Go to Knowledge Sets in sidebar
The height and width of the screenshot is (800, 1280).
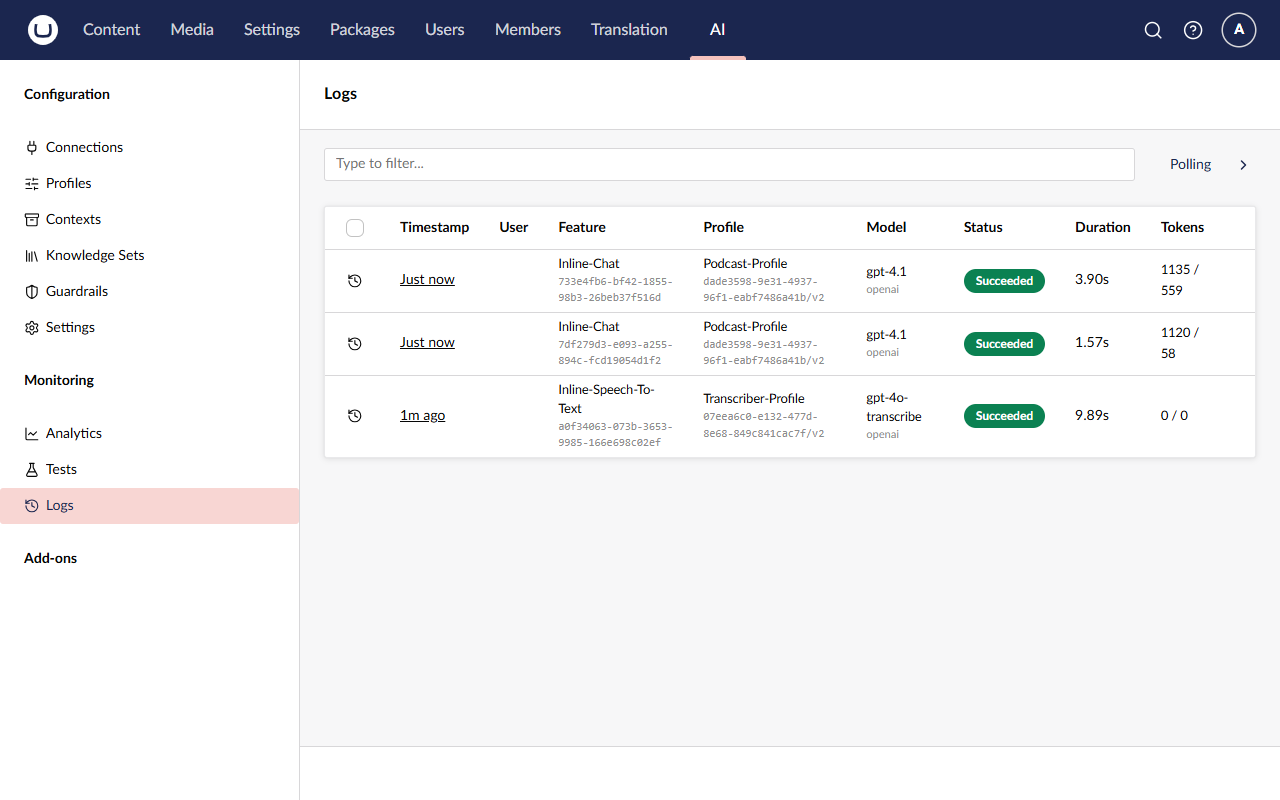95,255
